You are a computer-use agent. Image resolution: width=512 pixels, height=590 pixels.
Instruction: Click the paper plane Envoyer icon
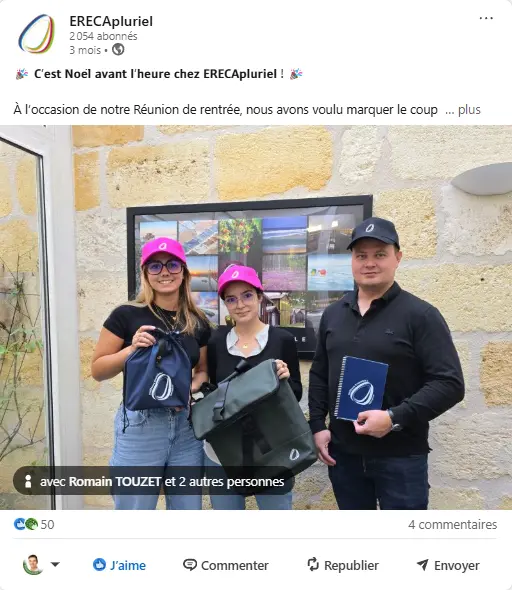pos(422,564)
